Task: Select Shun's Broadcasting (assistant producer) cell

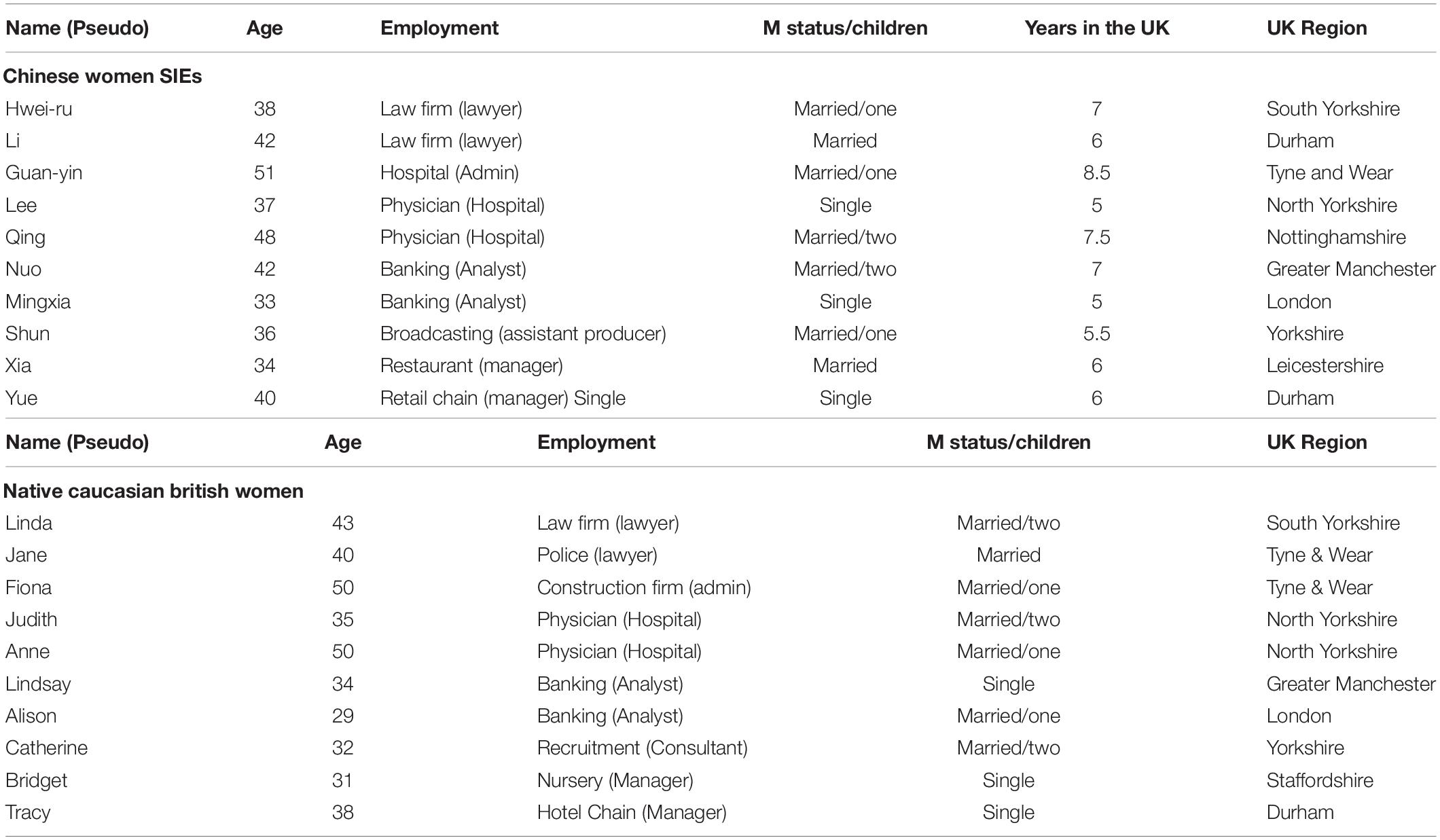Action: (x=523, y=333)
